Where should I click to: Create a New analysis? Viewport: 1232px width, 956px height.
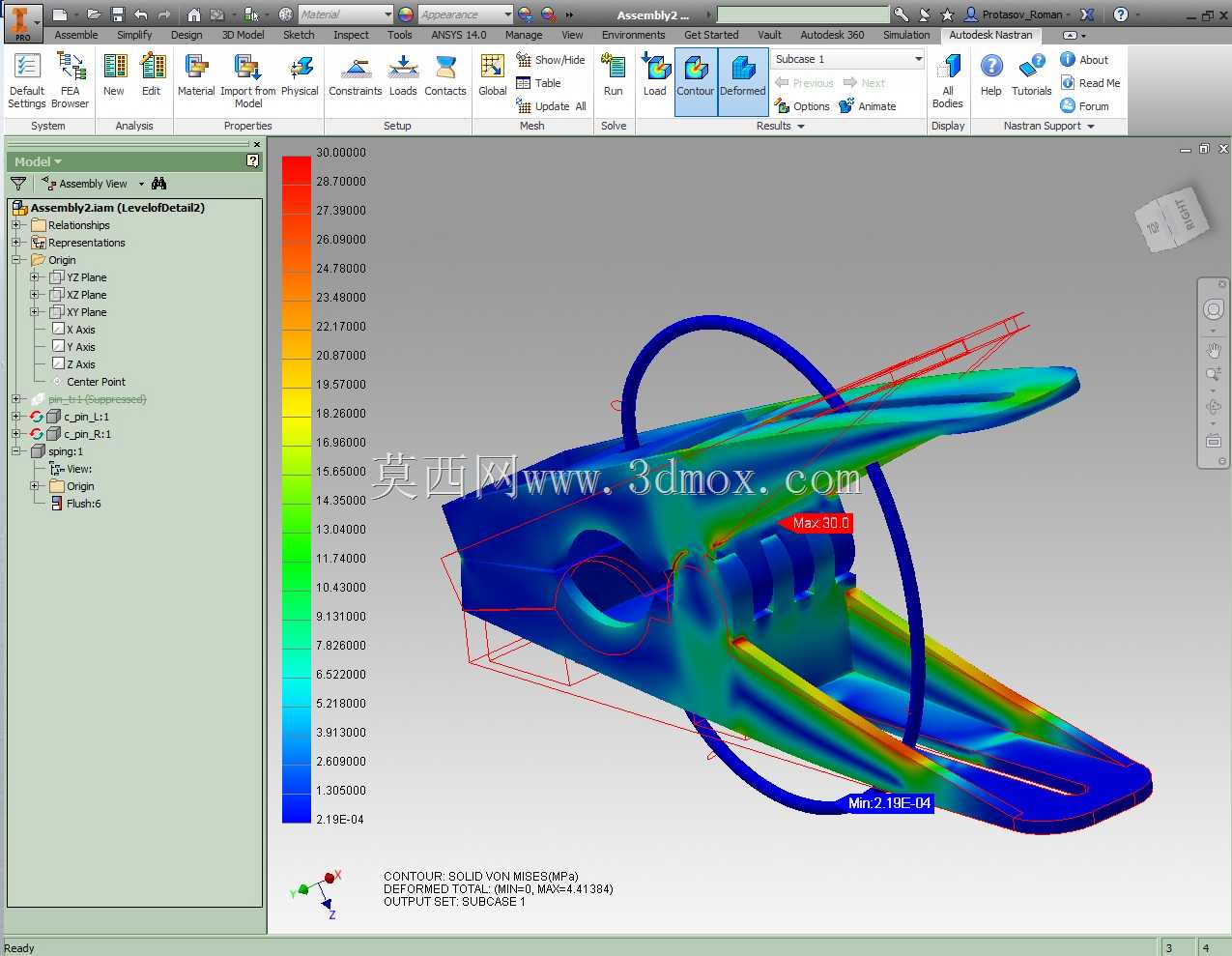click(x=114, y=75)
